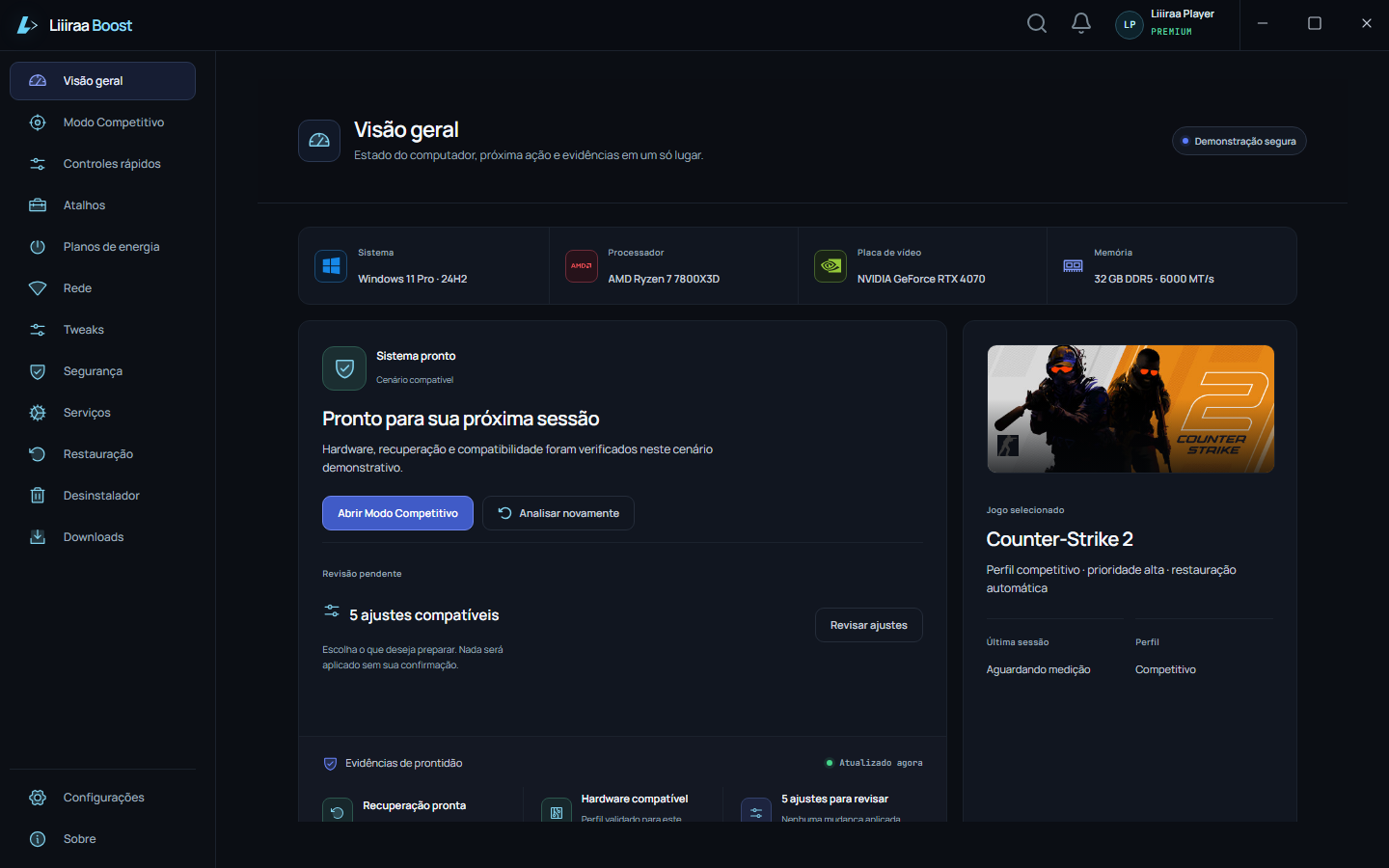Click the Windows system icon
Viewport: 1389px width, 868px height.
[x=331, y=266]
